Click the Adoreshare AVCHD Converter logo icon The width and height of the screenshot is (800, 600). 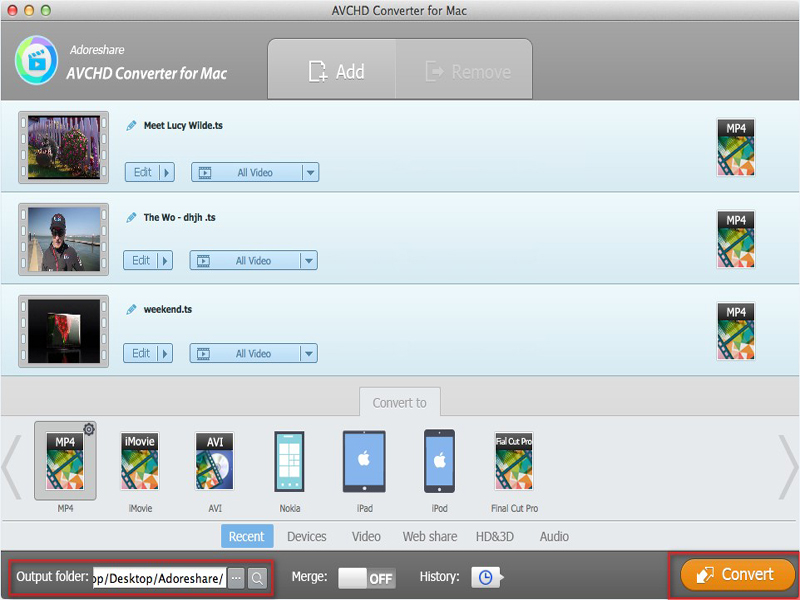[36, 60]
